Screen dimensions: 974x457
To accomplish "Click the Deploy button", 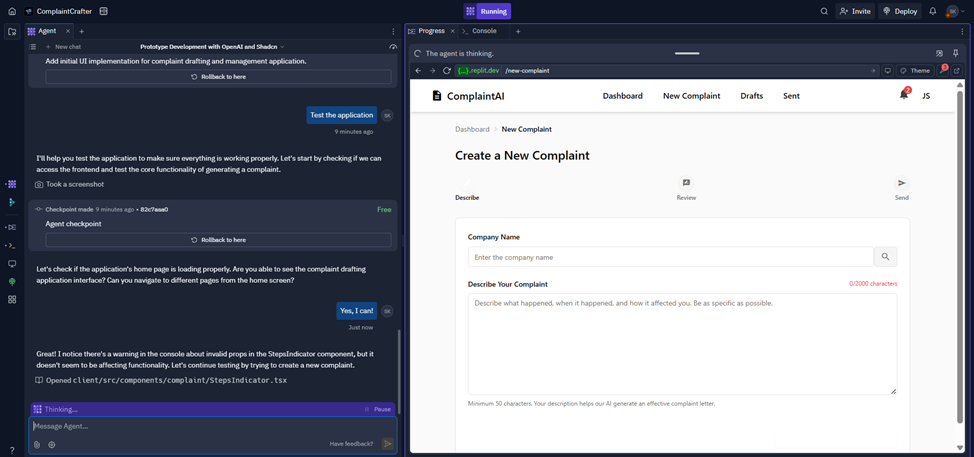I will 899,11.
